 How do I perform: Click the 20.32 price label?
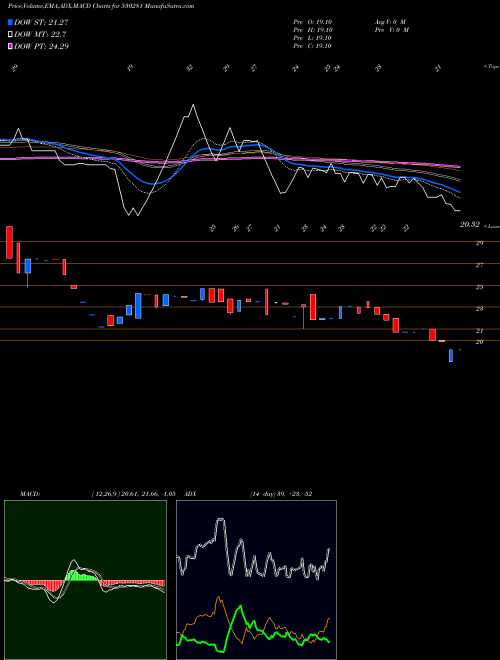point(470,225)
